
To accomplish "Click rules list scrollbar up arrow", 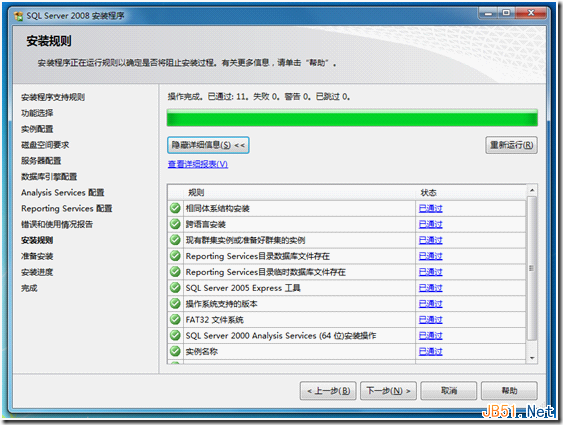I will (x=532, y=190).
